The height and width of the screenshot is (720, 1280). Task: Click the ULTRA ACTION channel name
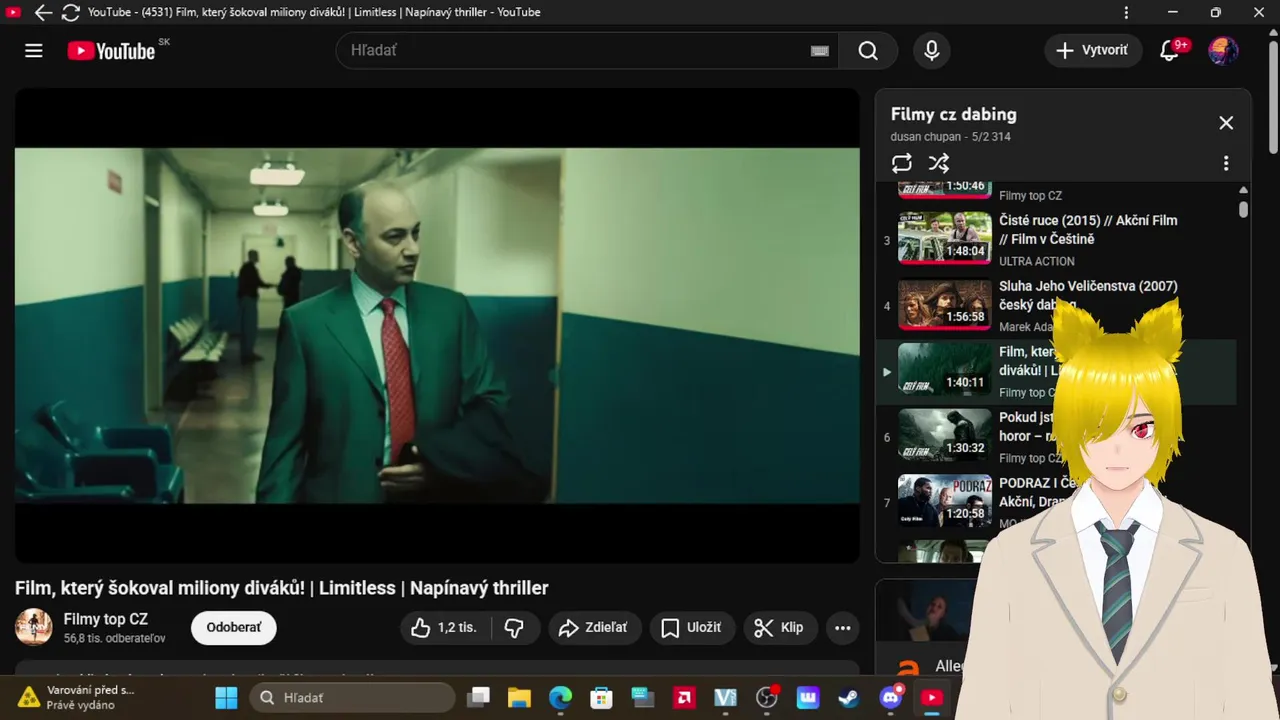(1037, 261)
